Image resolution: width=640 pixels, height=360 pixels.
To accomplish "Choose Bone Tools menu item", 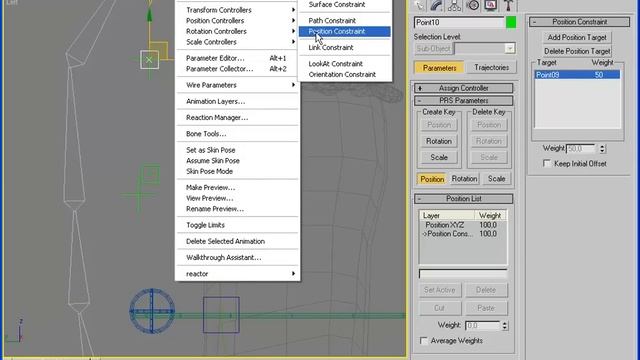I will click(239, 134).
